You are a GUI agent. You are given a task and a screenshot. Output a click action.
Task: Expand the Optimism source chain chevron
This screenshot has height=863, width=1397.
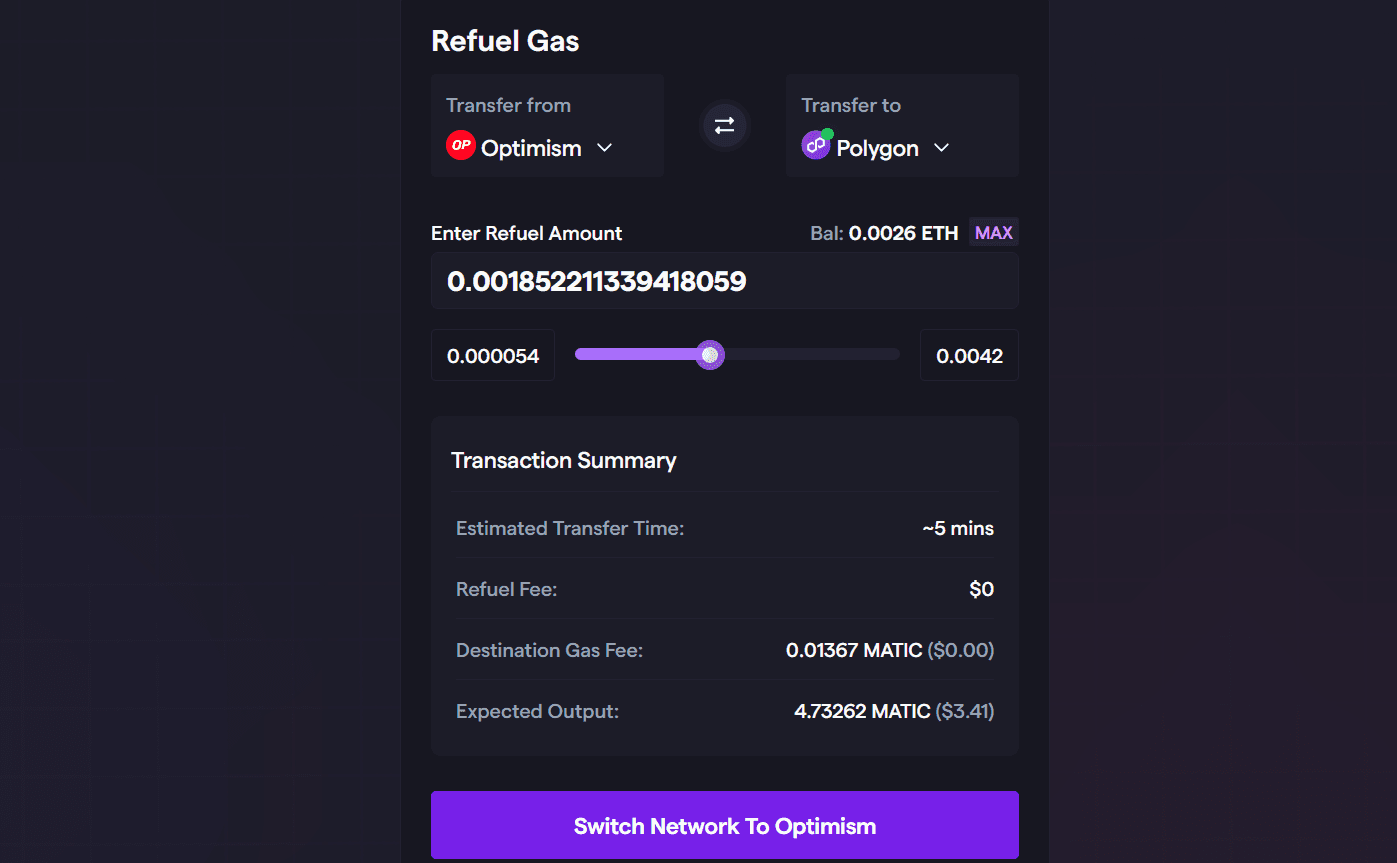(604, 148)
